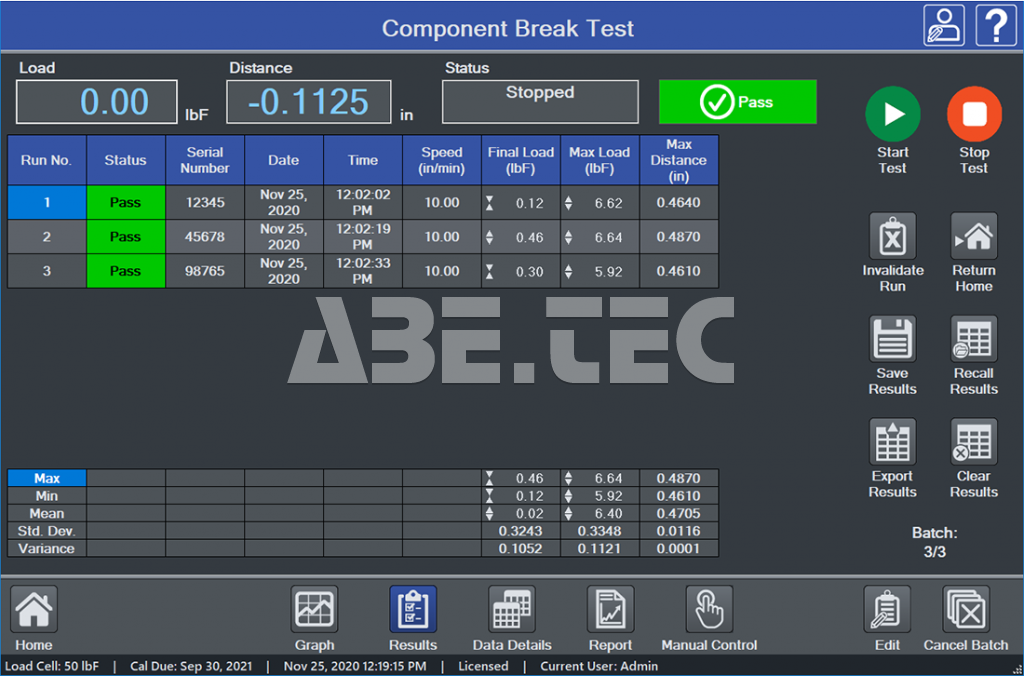This screenshot has height=676, width=1024.
Task: Click the Cancel Batch button
Action: tap(966, 610)
